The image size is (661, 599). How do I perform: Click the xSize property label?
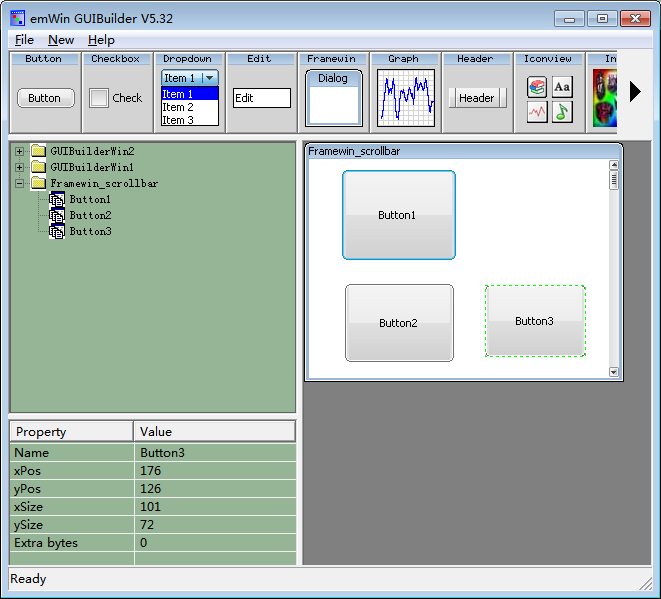[28, 507]
